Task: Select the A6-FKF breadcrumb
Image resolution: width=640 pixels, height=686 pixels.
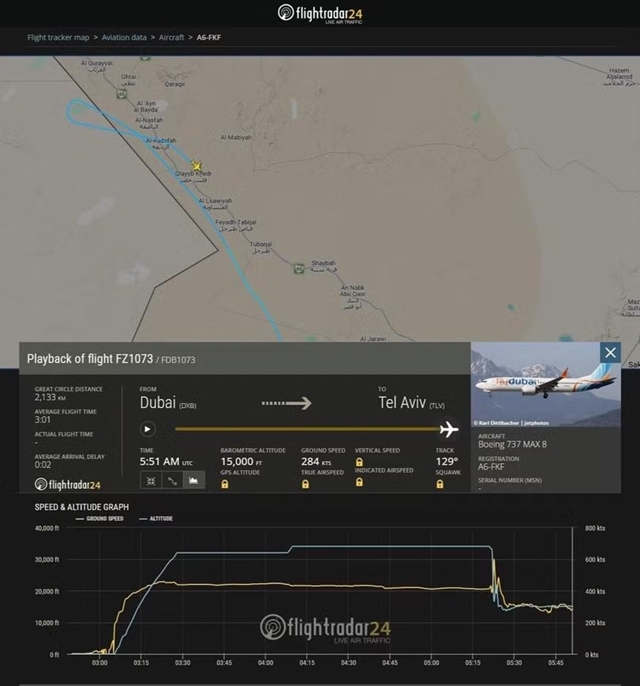Action: click(x=209, y=37)
